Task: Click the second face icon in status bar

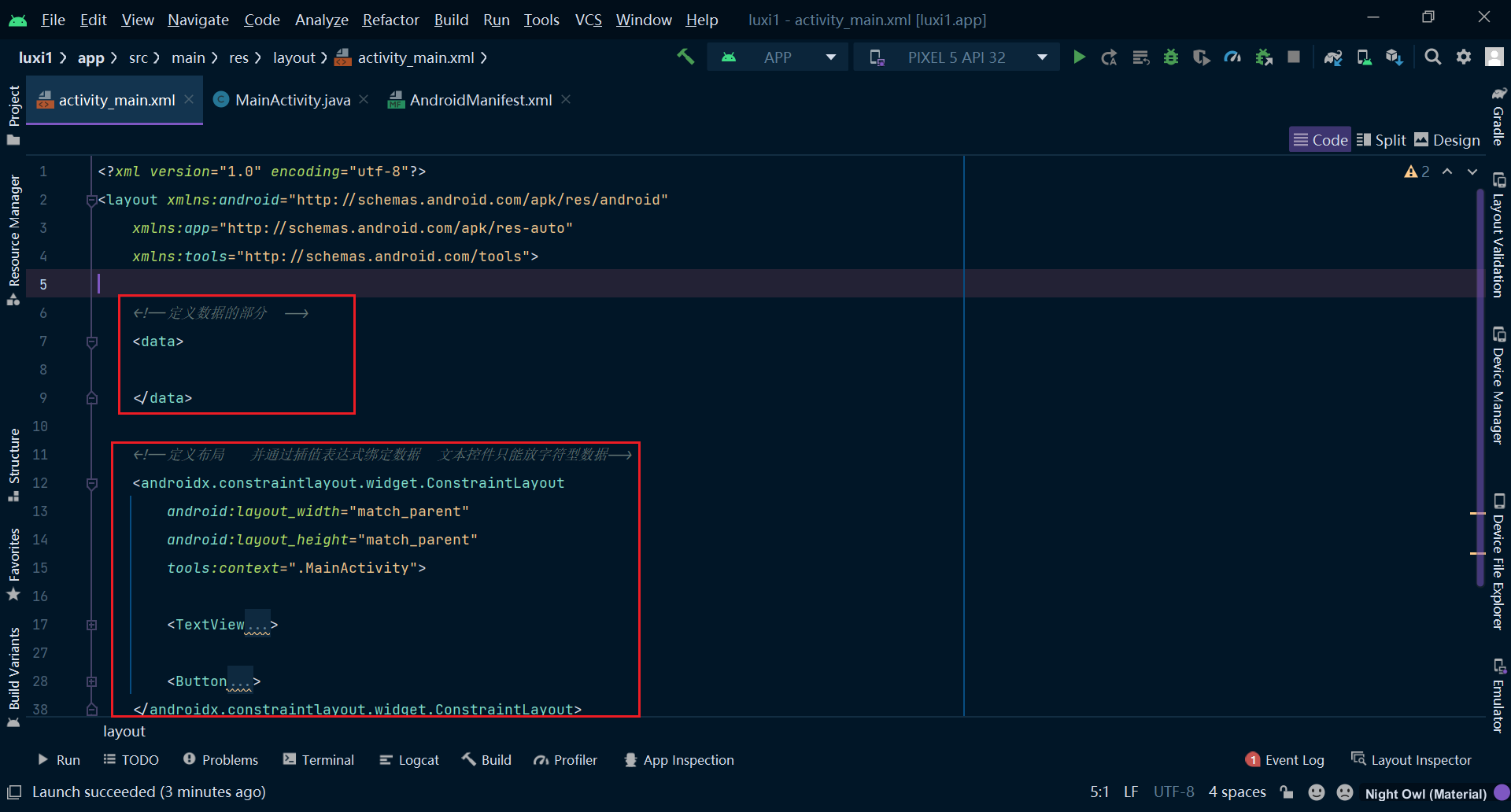Action: tap(1345, 792)
